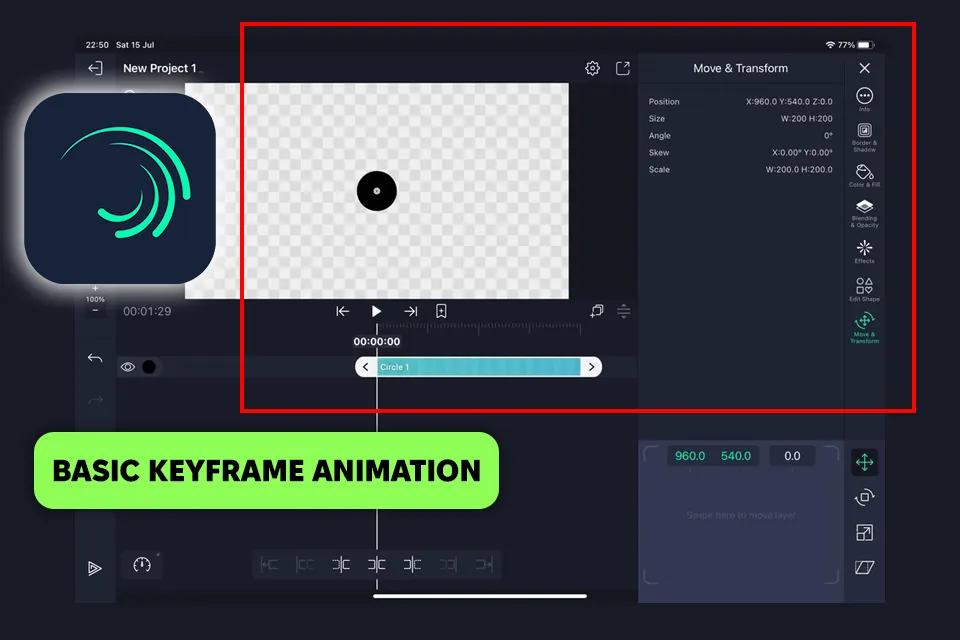Click left chevron on Circle 1 clip
The image size is (960, 640).
click(x=366, y=367)
